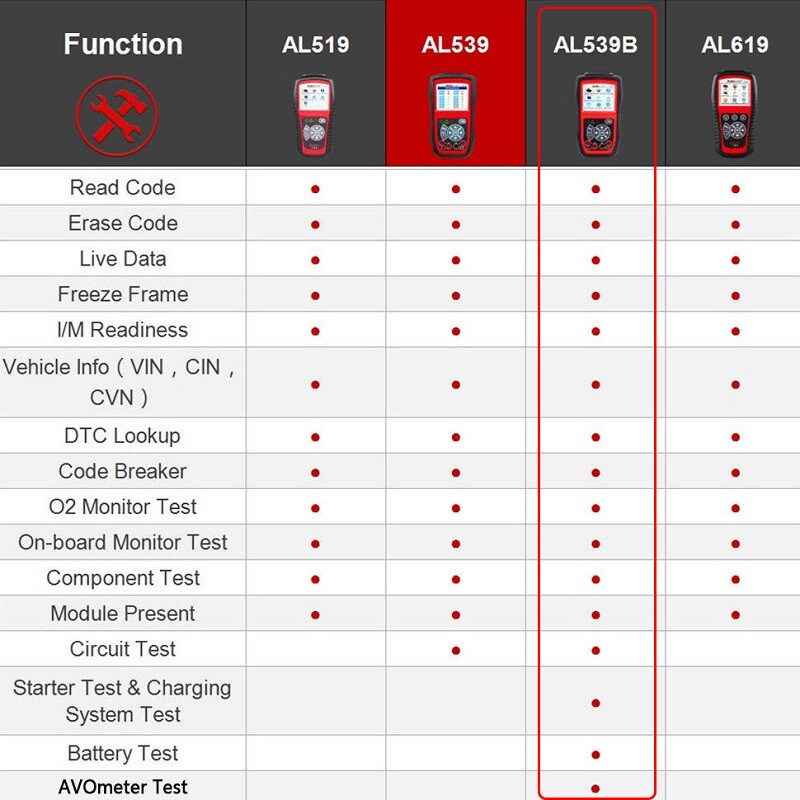This screenshot has width=800, height=800.
Task: Select the AL519 scanner device image
Action: pos(315,115)
